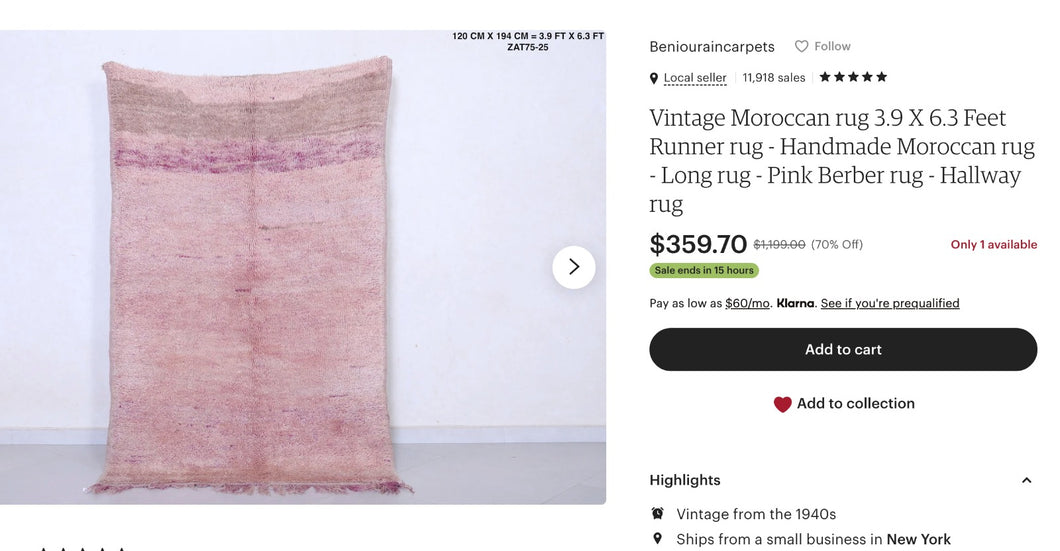
Task: Click the clock icon beside Vintage
Action: pos(657,514)
